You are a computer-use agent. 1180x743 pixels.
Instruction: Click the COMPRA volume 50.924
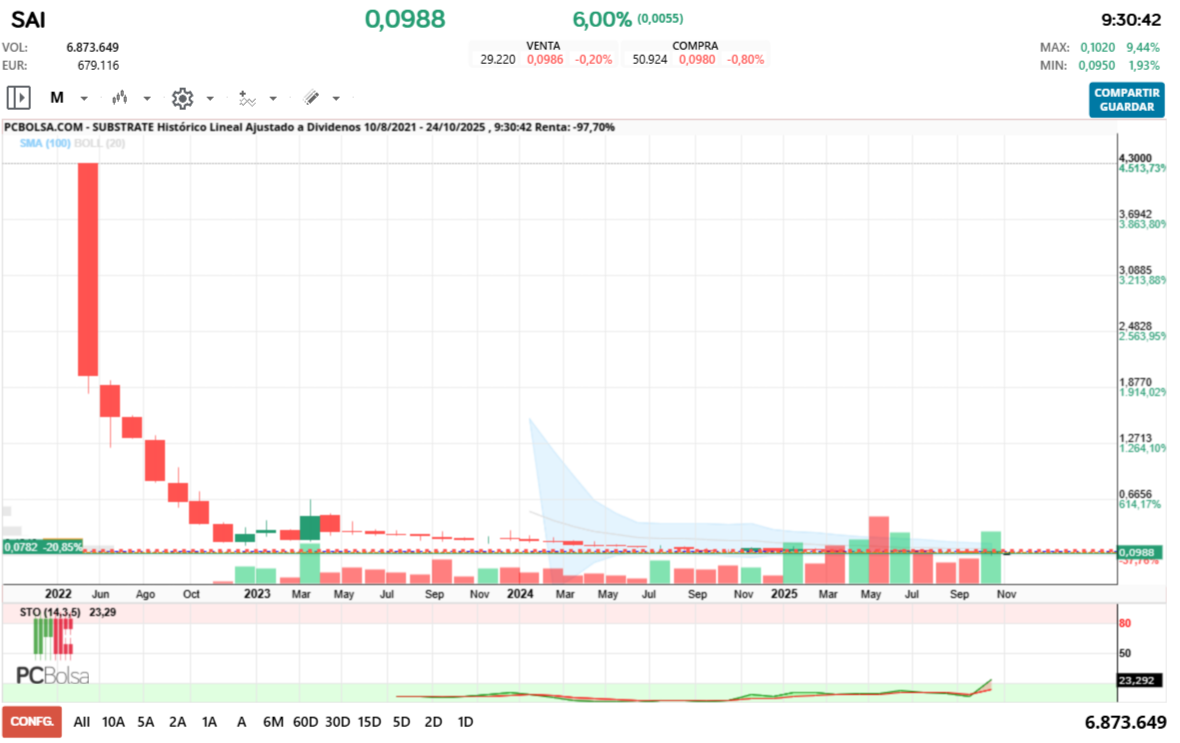pos(649,59)
